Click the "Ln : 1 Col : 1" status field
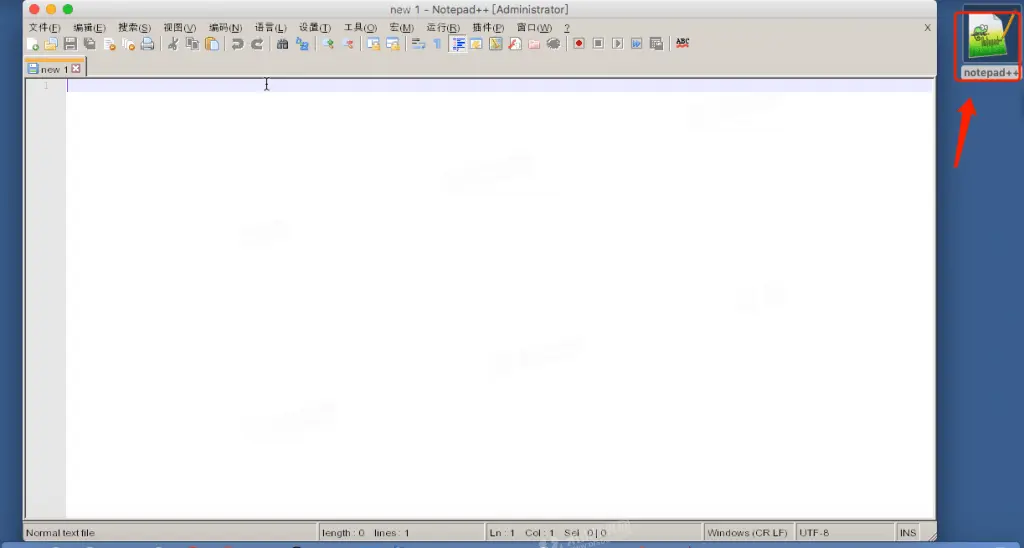 coord(594,533)
